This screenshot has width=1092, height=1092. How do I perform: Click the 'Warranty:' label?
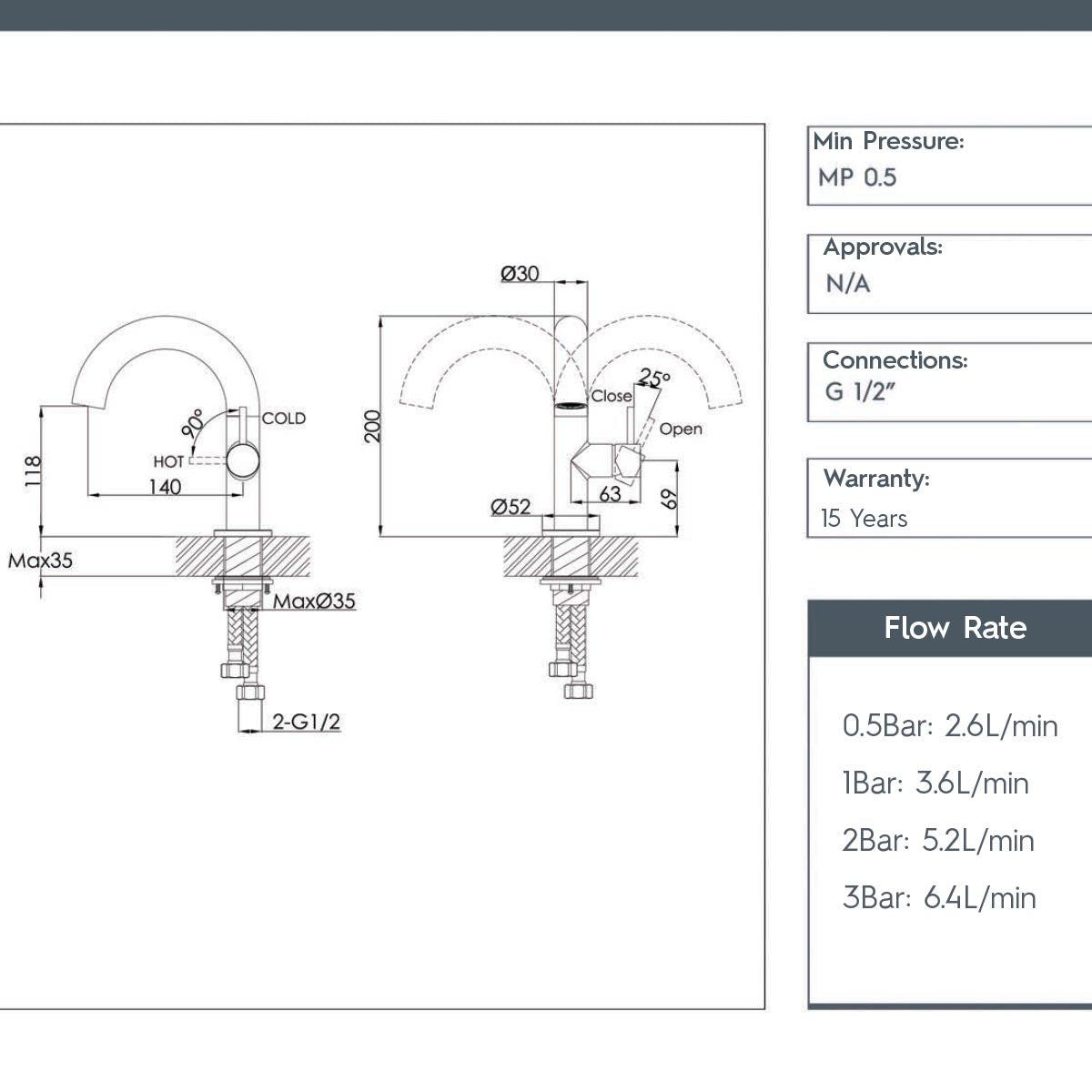tap(876, 479)
